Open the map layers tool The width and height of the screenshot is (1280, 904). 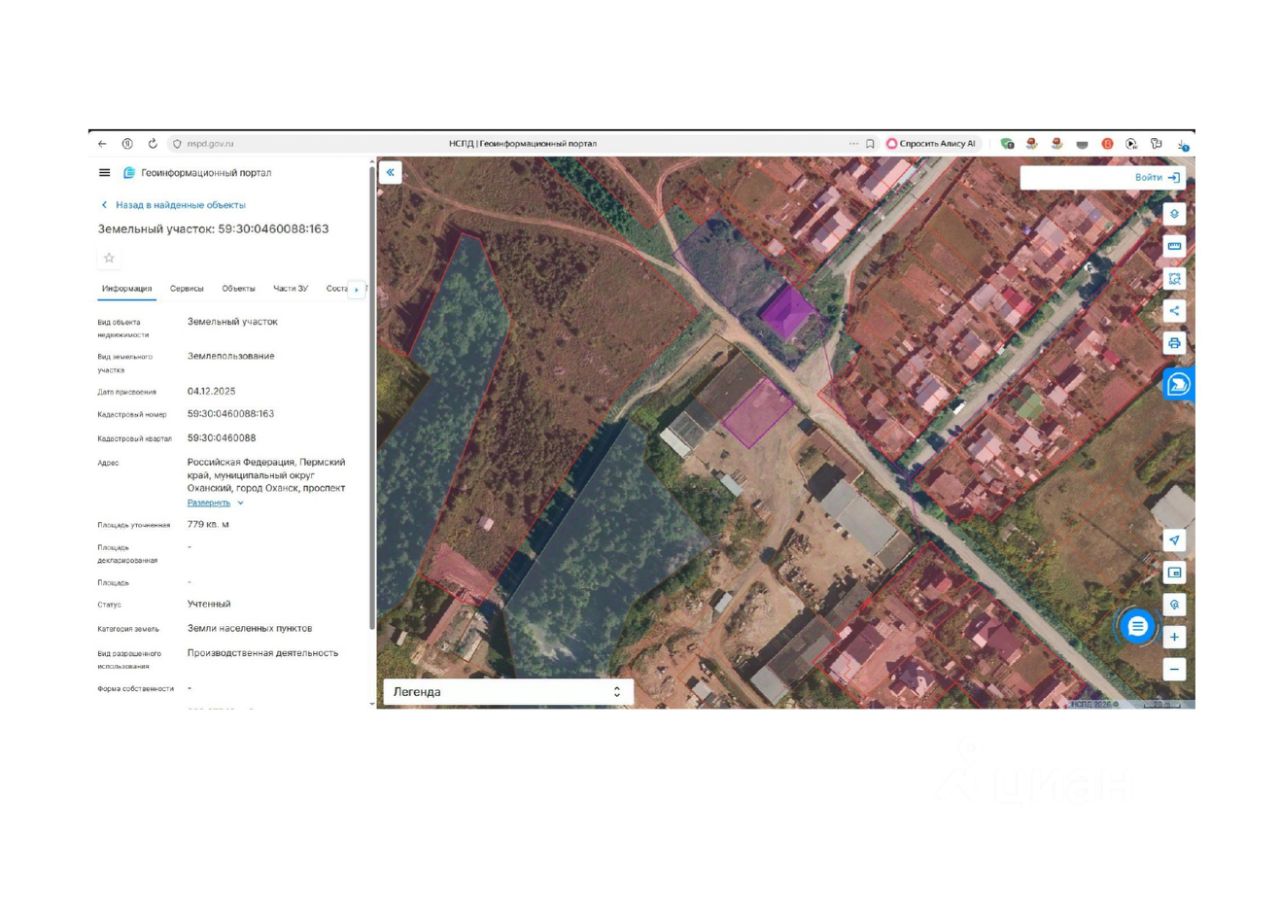(x=1174, y=213)
